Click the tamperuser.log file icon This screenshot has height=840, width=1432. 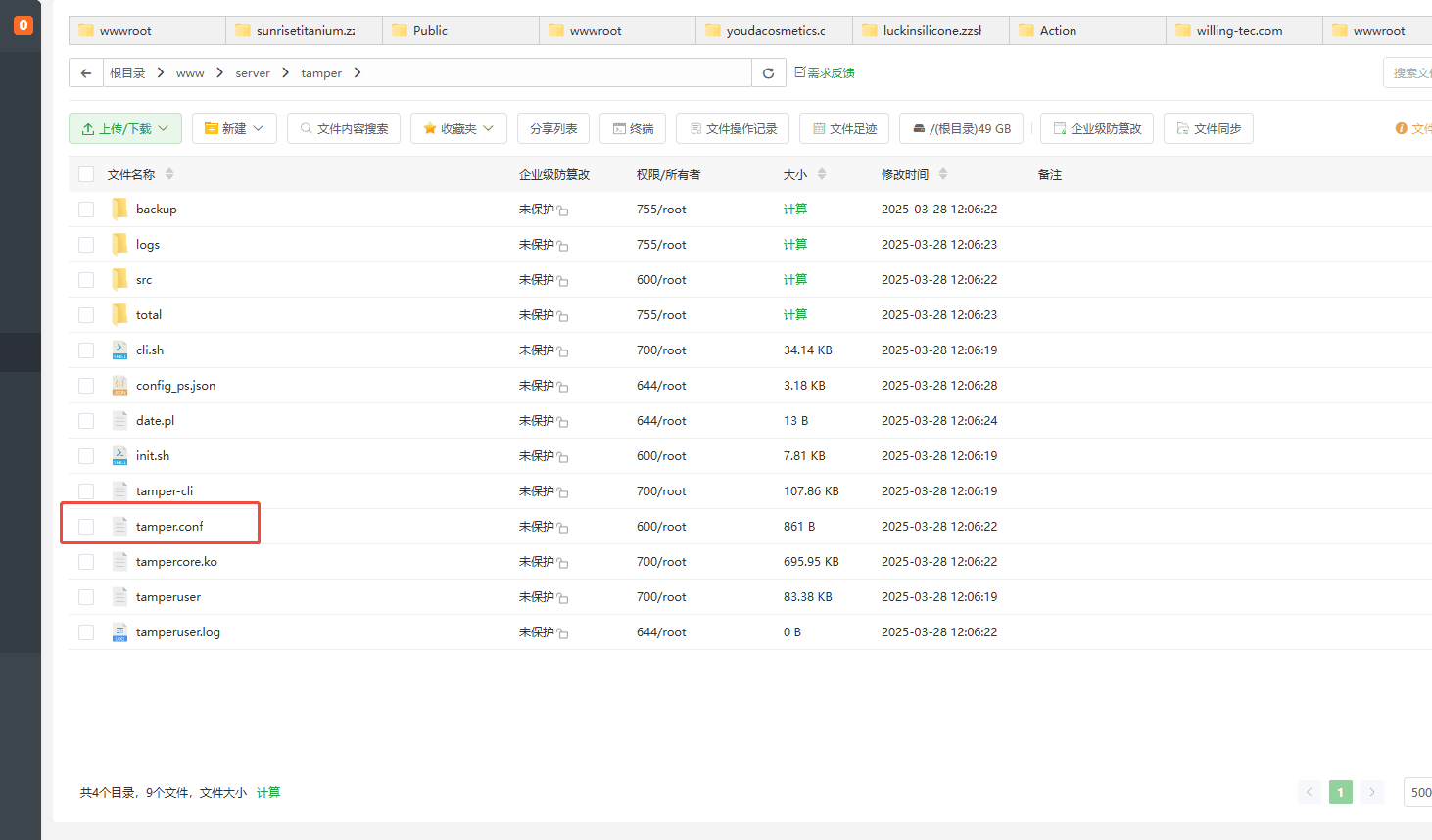coord(119,632)
